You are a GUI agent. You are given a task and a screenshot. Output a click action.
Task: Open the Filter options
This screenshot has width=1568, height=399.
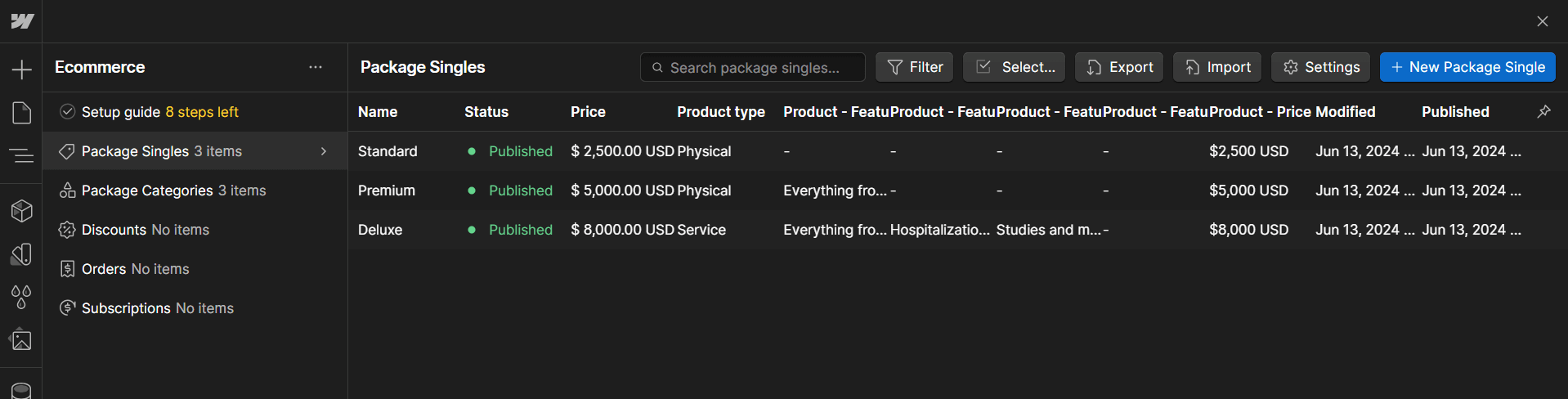(914, 67)
